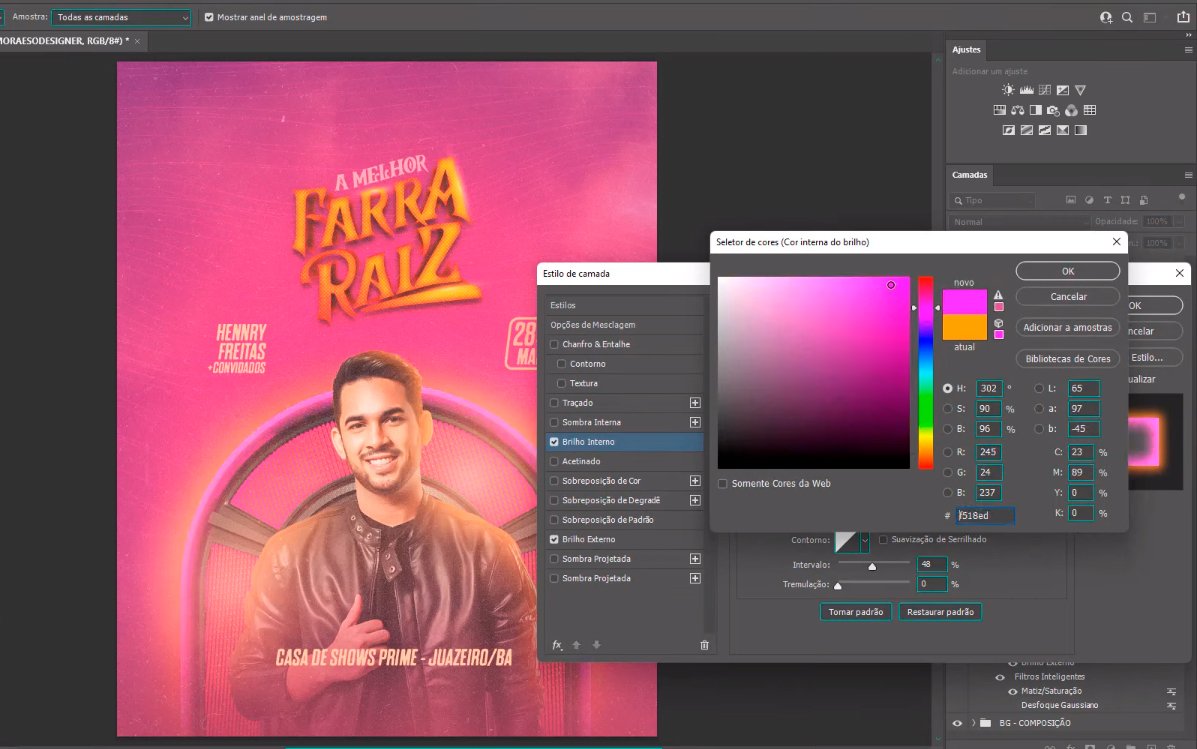Add a Photo Filter adjustment (camera icon)
This screenshot has height=749, width=1197.
coord(1053,110)
